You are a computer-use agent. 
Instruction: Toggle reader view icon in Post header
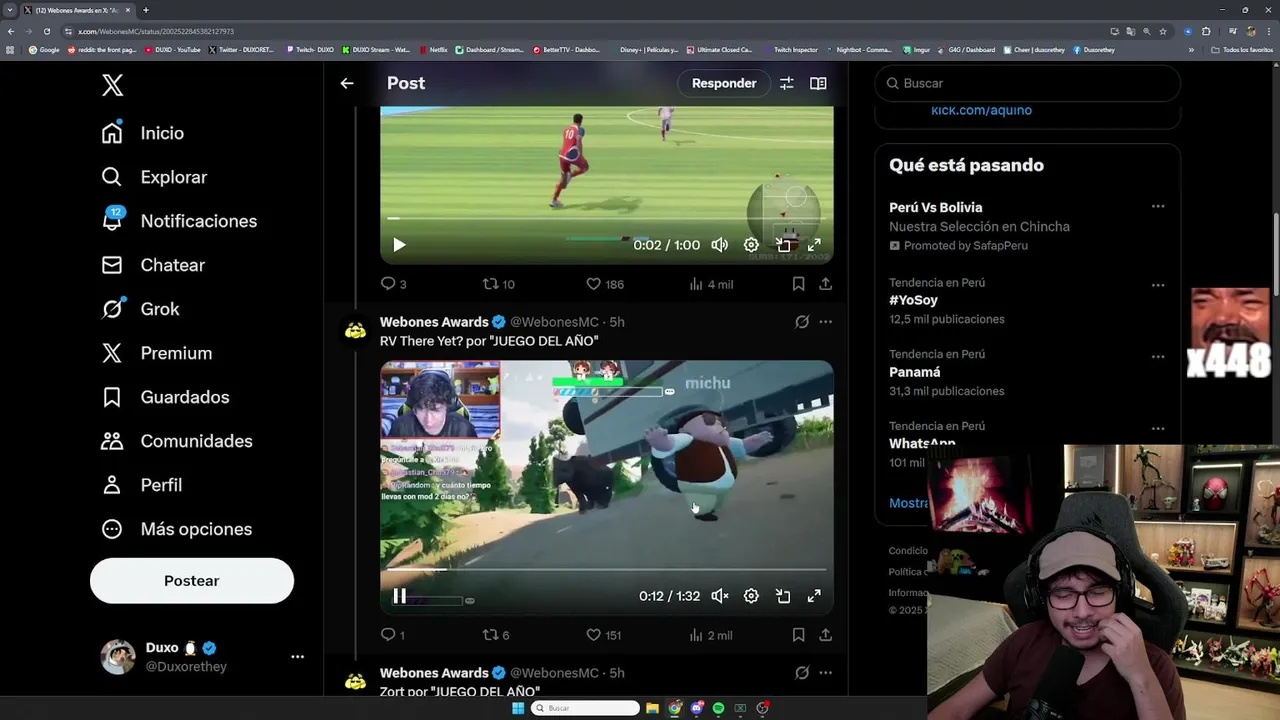[818, 83]
